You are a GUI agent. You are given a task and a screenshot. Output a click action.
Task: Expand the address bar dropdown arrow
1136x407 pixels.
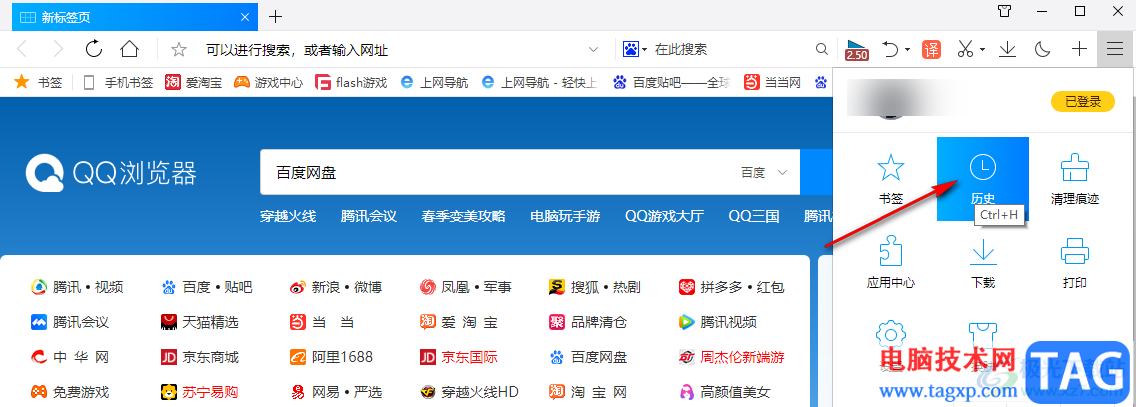click(593, 49)
